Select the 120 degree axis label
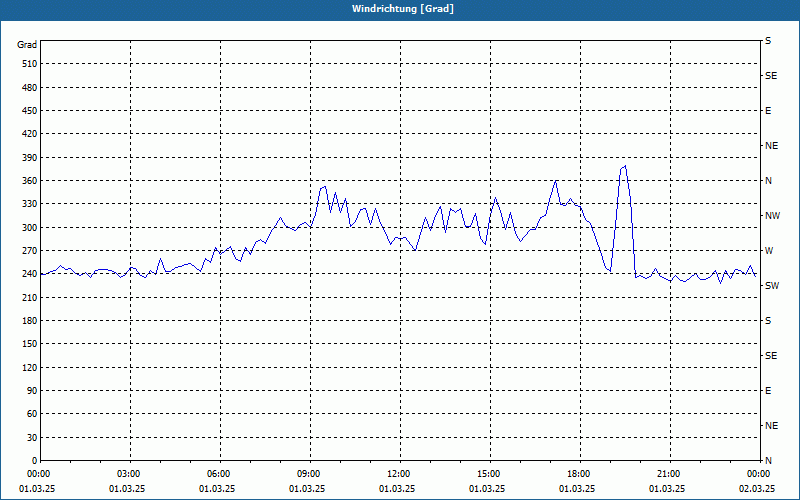The width and height of the screenshot is (800, 500). [x=30, y=367]
